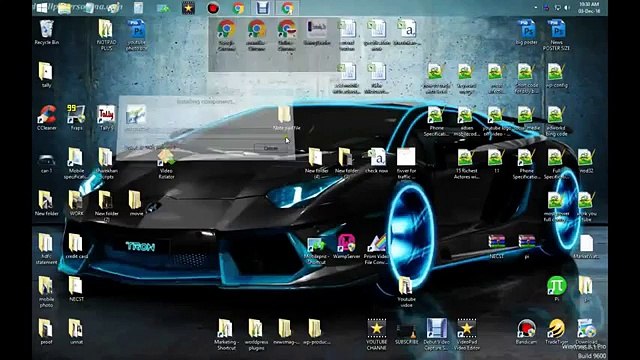Open the unnat folder

tap(76, 330)
